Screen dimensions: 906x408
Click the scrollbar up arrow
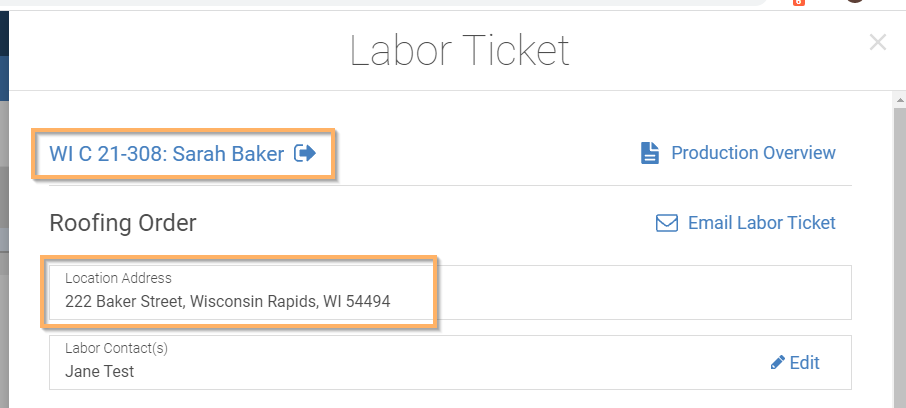[900, 100]
